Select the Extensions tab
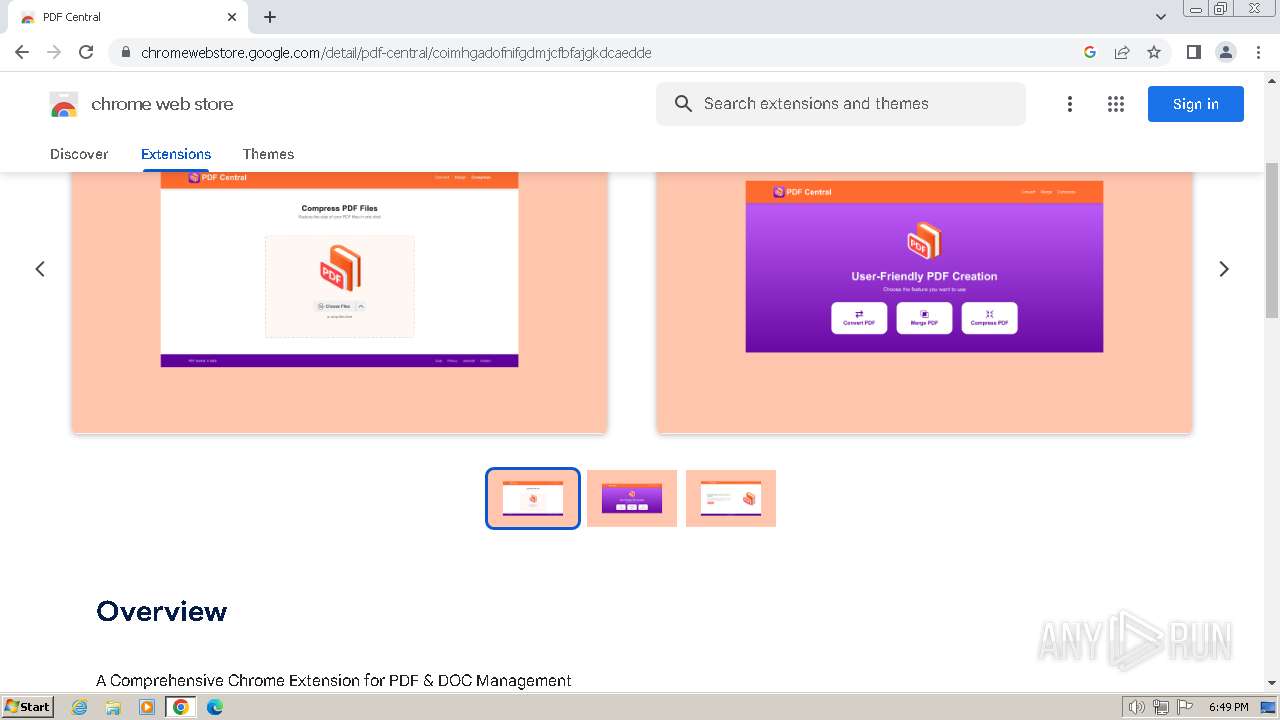The height and width of the screenshot is (720, 1280). tap(176, 154)
